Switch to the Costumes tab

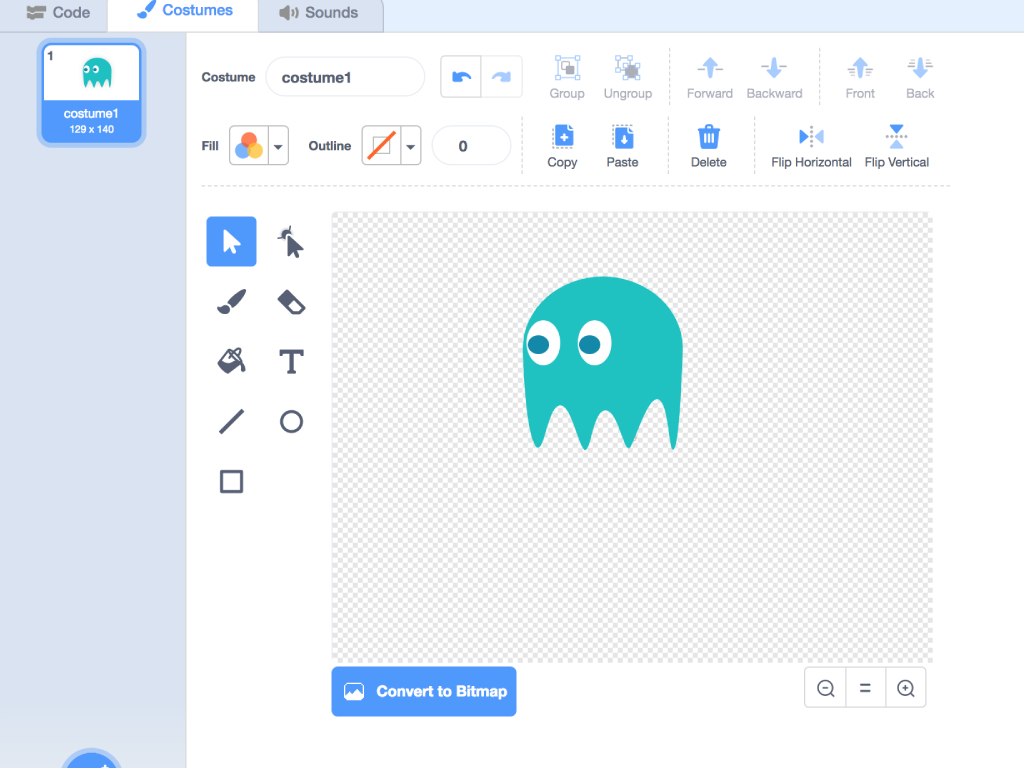pos(184,12)
